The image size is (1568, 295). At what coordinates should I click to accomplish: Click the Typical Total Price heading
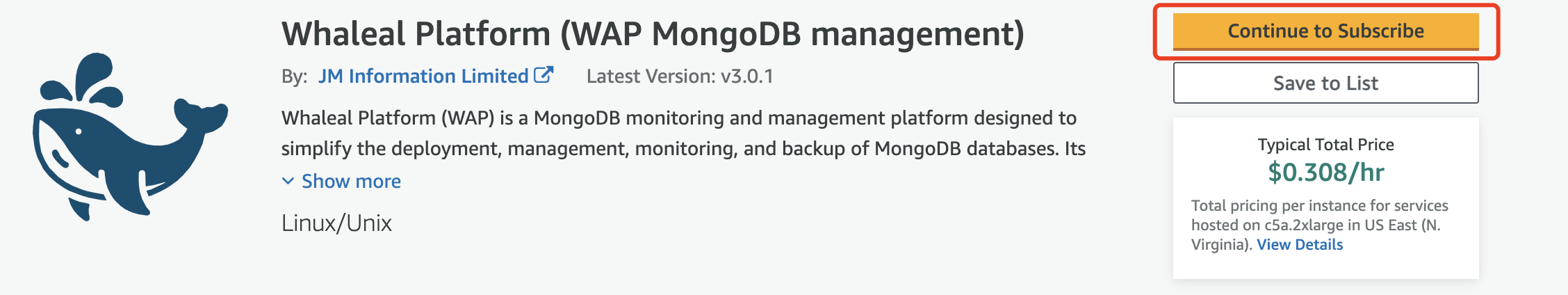1325,145
